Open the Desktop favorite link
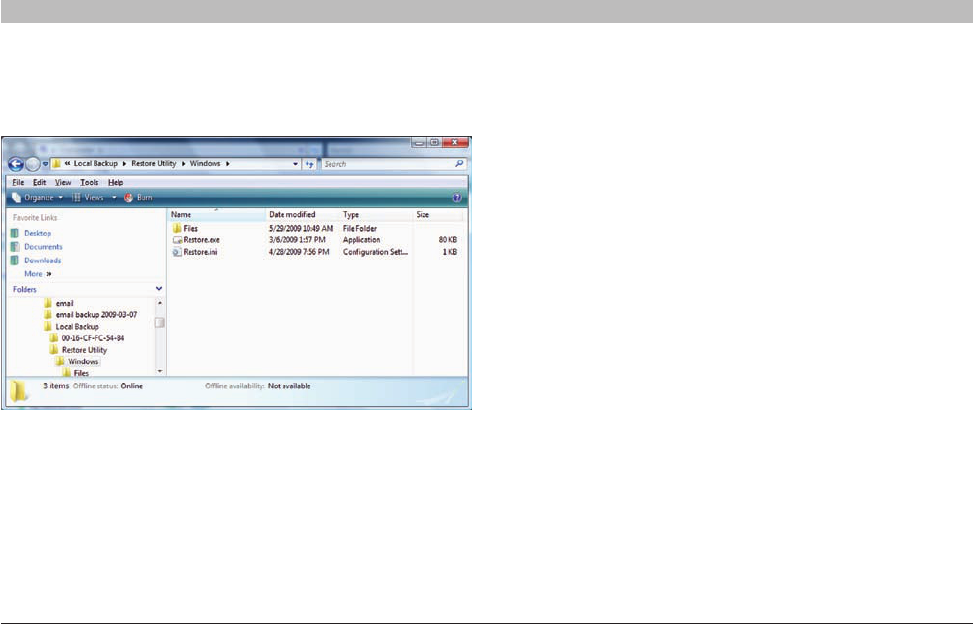973x624 pixels. 37,233
